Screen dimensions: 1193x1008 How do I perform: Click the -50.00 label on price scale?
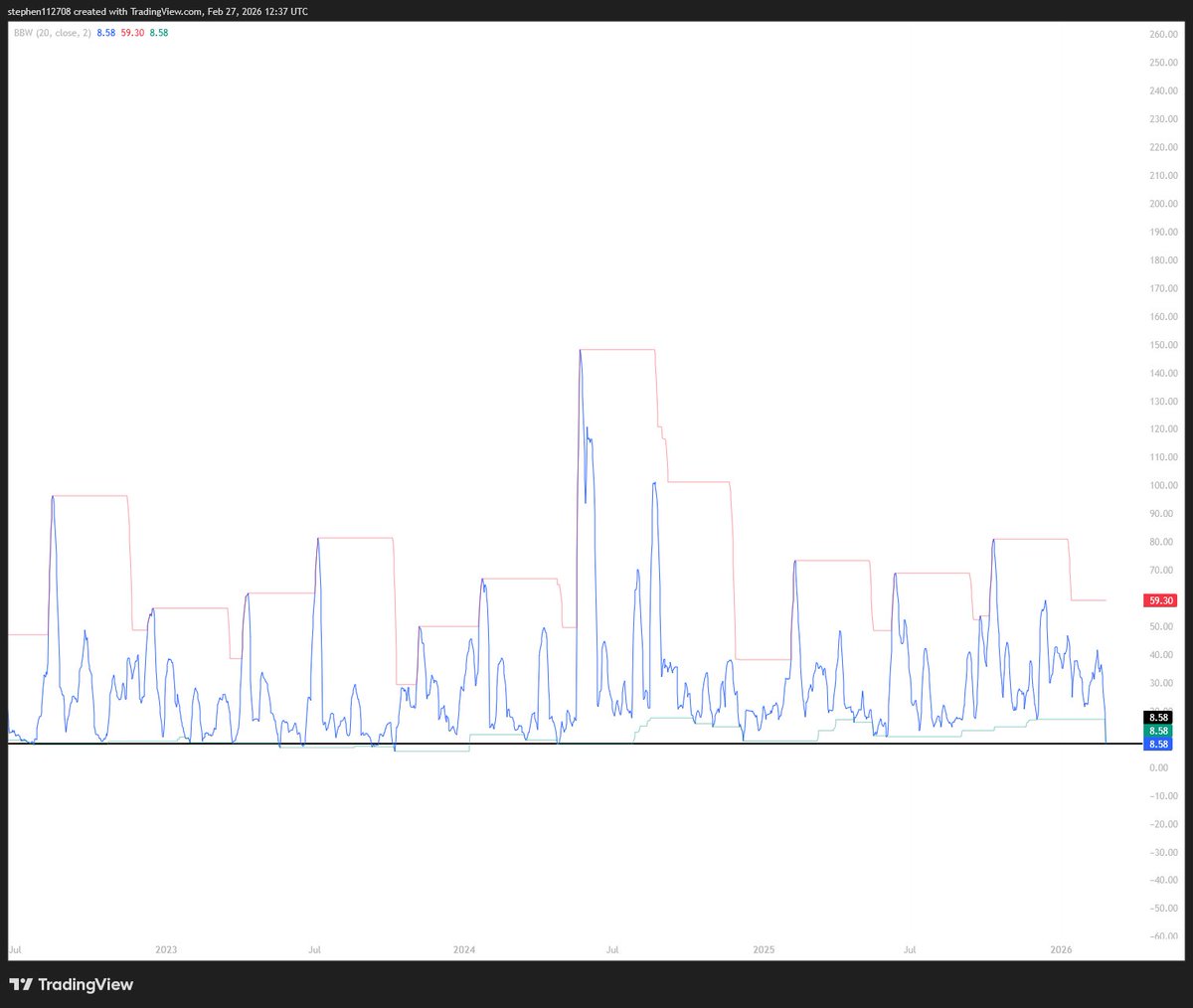tap(1163, 909)
